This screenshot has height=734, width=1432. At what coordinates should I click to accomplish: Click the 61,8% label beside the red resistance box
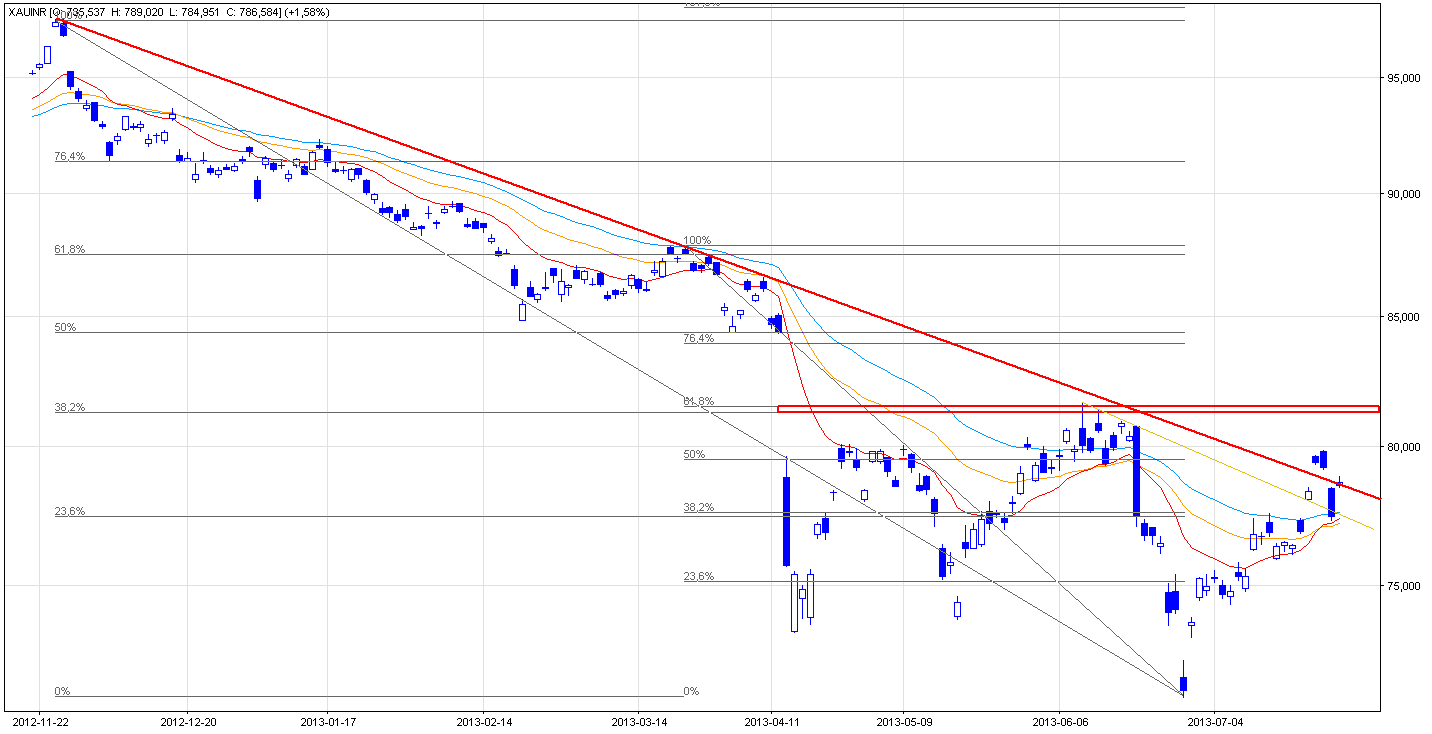point(698,402)
